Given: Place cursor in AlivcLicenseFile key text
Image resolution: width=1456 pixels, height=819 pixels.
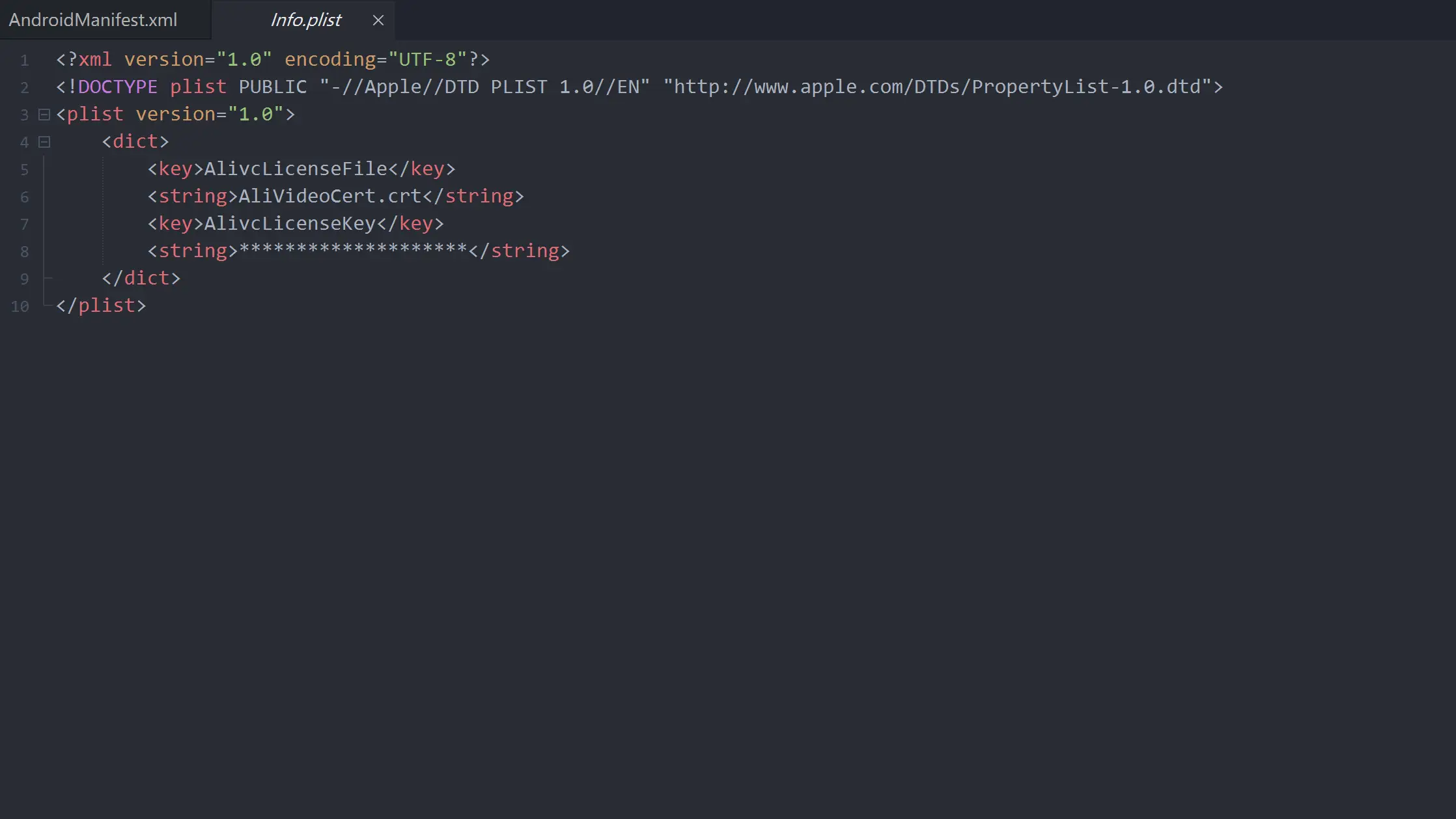Looking at the screenshot, I should [296, 169].
